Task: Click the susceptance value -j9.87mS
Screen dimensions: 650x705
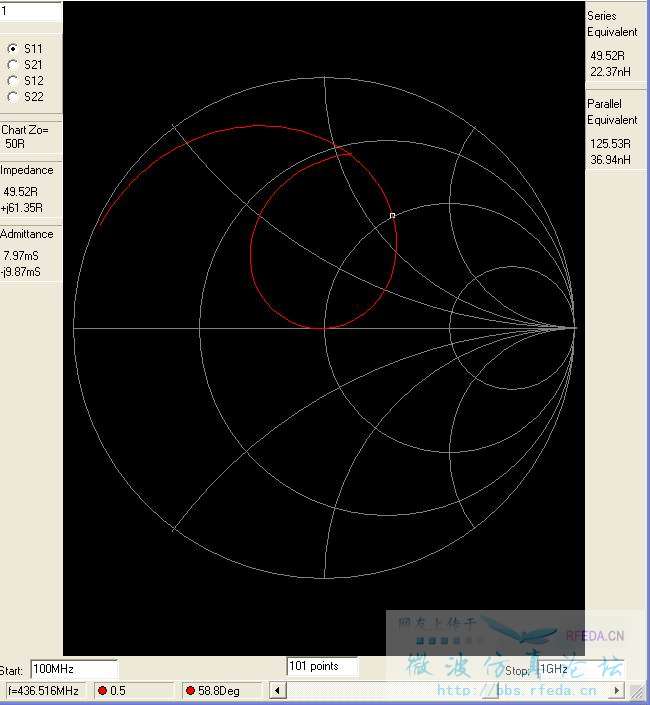Action: click(21, 272)
